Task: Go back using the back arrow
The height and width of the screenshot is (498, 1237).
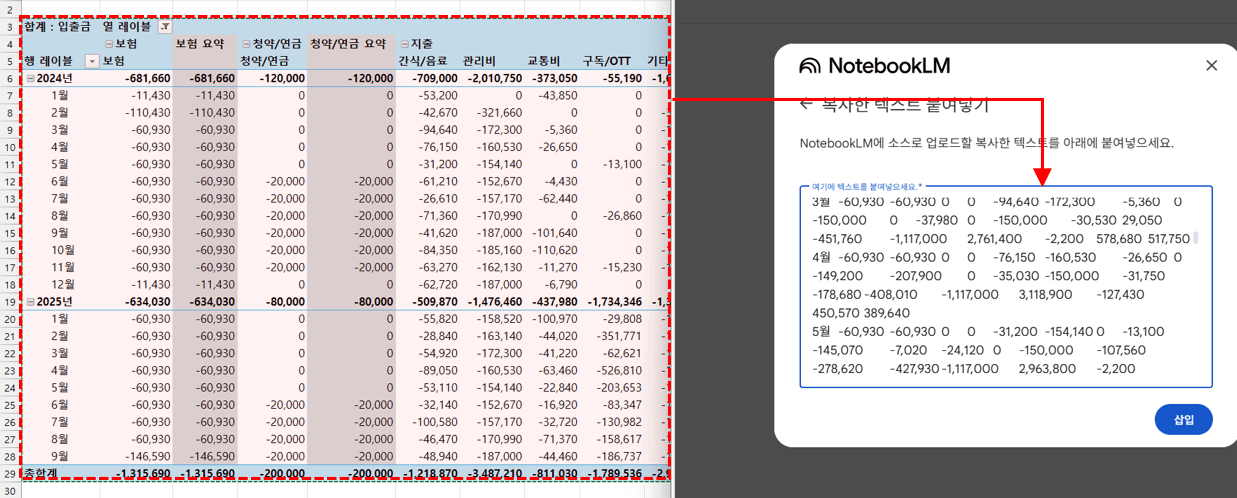Action: tap(806, 104)
